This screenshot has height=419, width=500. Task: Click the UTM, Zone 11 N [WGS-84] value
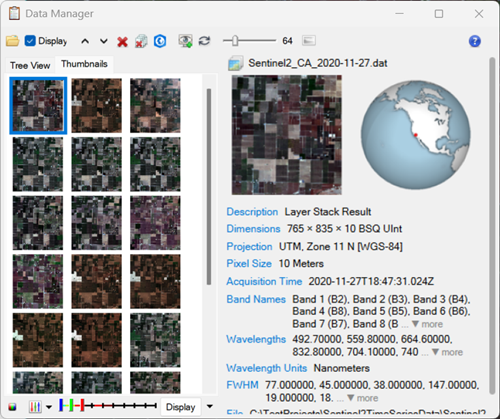pyautogui.click(x=341, y=247)
